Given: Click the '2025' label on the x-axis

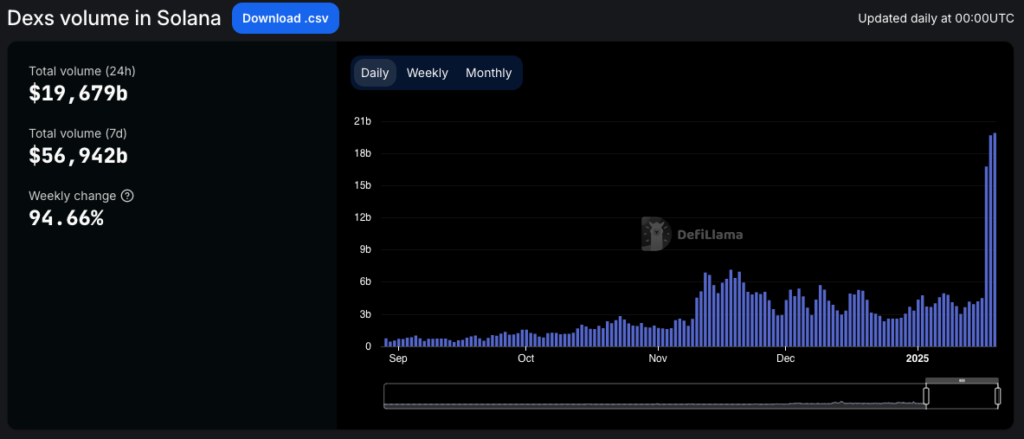Looking at the screenshot, I should [918, 358].
